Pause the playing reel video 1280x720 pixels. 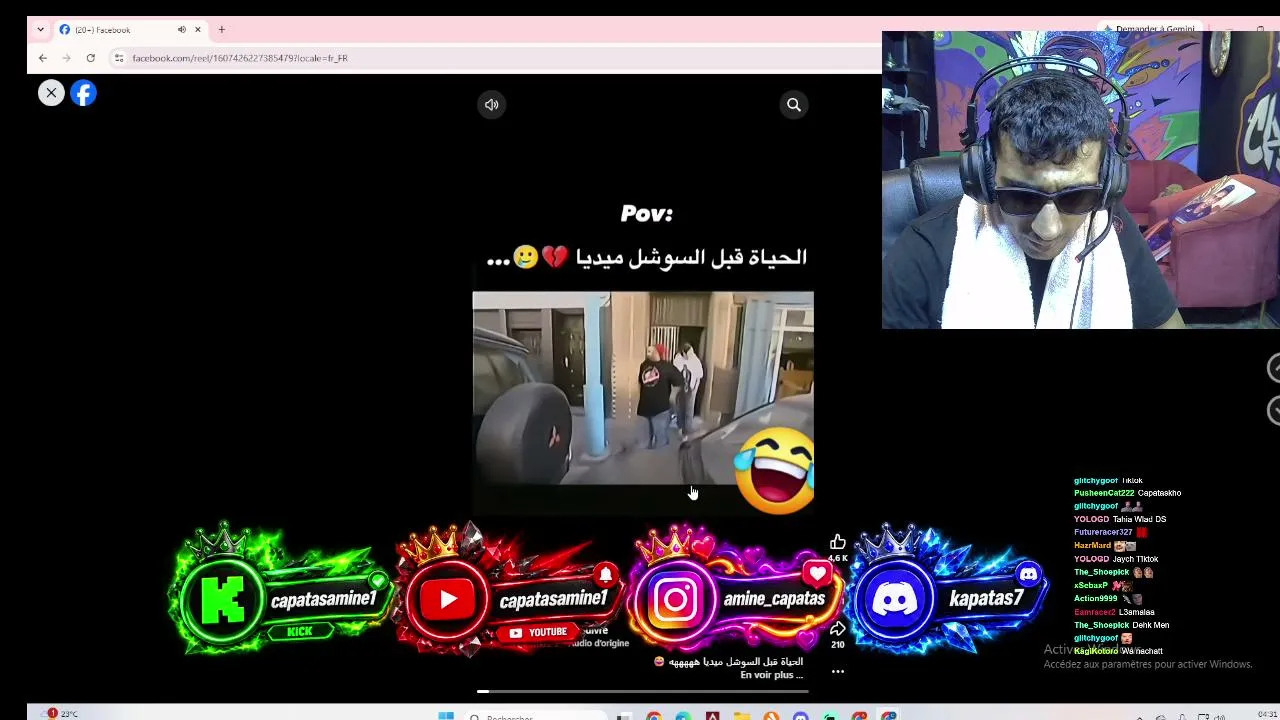click(643, 388)
